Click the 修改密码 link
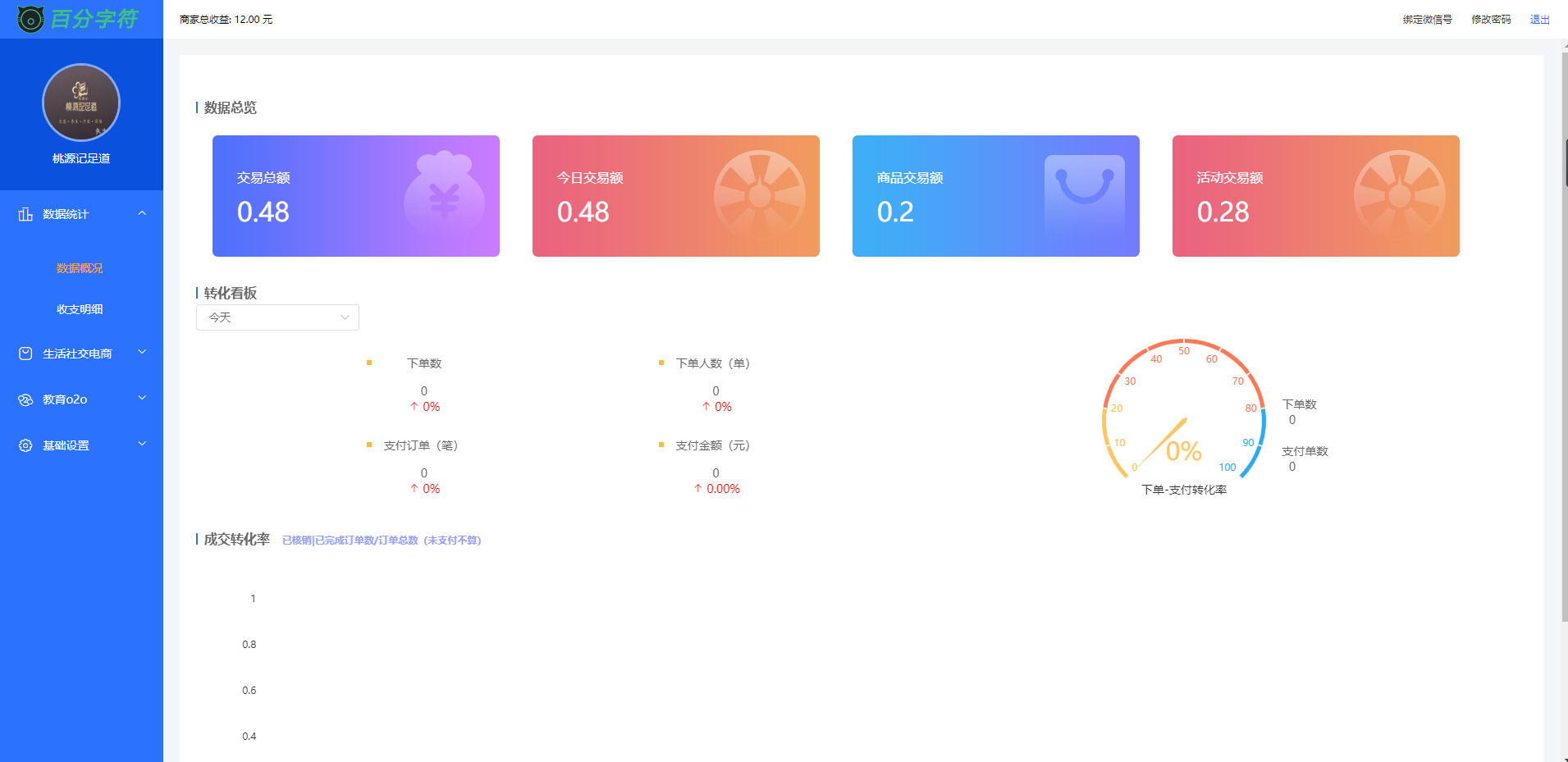 coord(1491,20)
